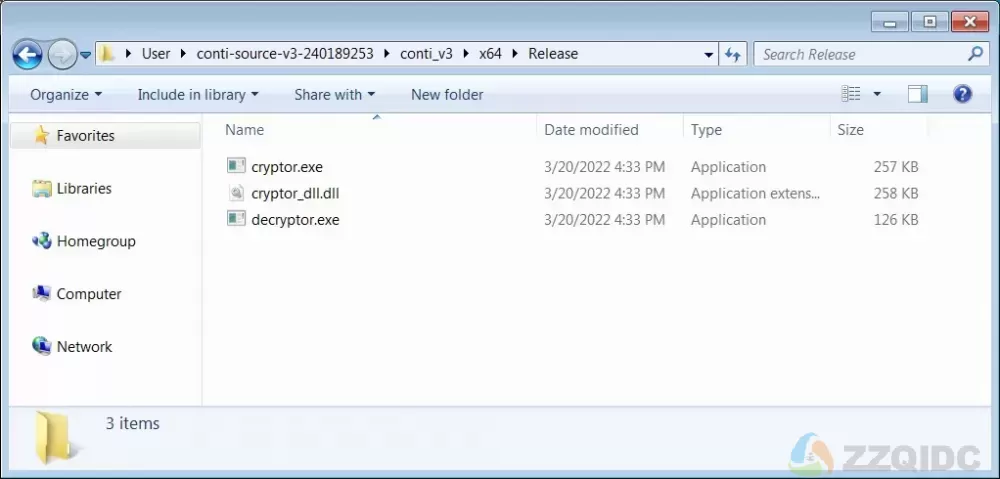This screenshot has height=479, width=1000.
Task: Click the cryptor_dll.dll file icon
Action: (x=236, y=193)
